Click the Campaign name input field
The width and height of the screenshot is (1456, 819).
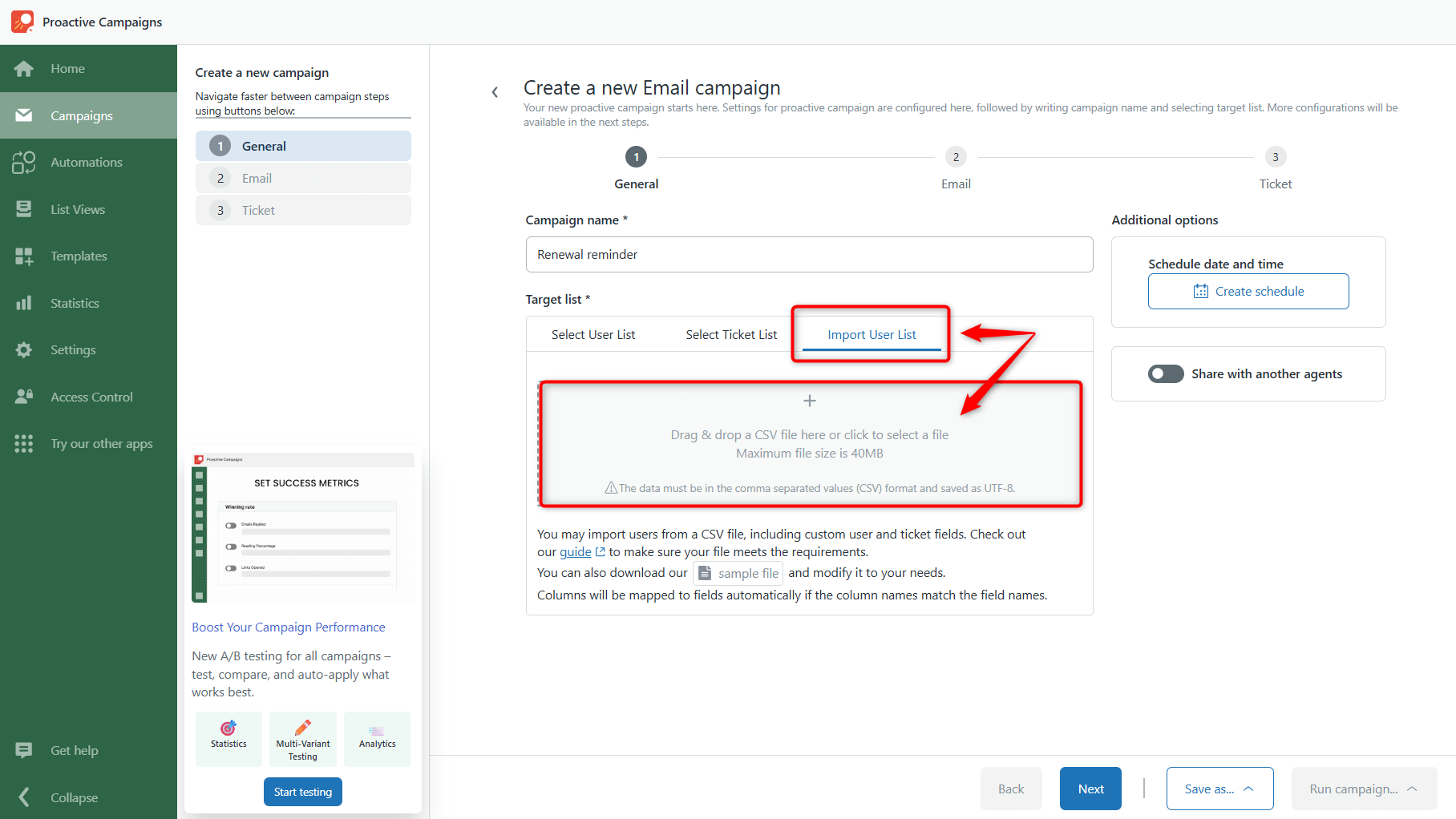pos(809,254)
